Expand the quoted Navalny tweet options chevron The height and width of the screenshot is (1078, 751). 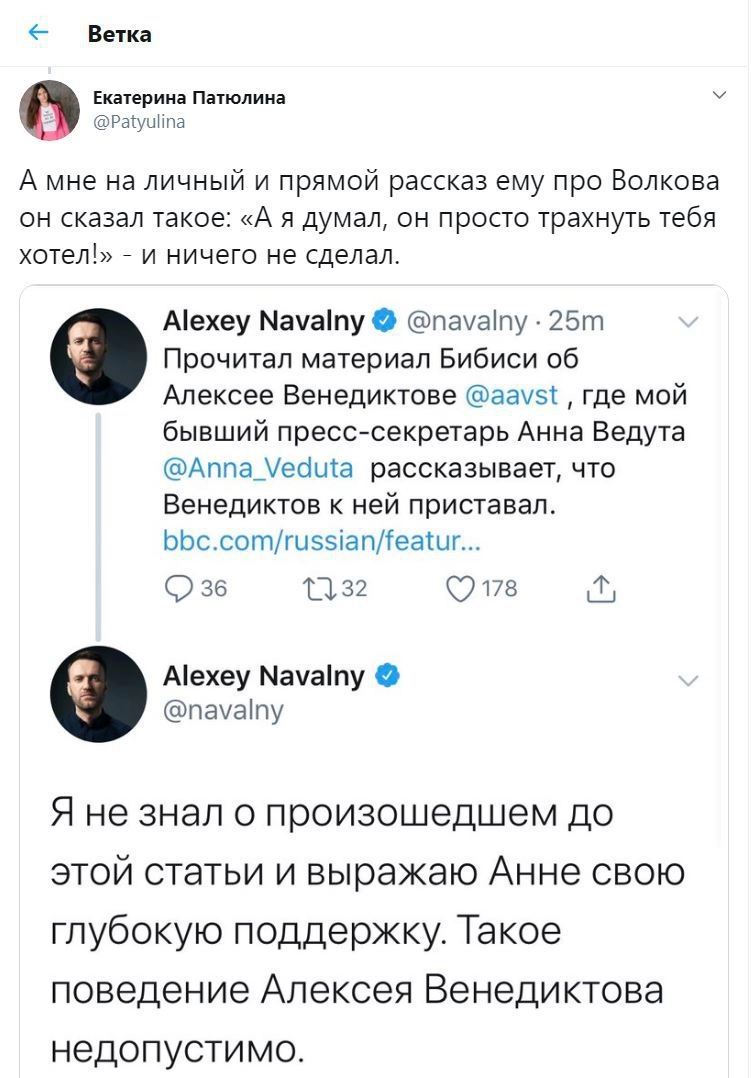click(x=688, y=322)
